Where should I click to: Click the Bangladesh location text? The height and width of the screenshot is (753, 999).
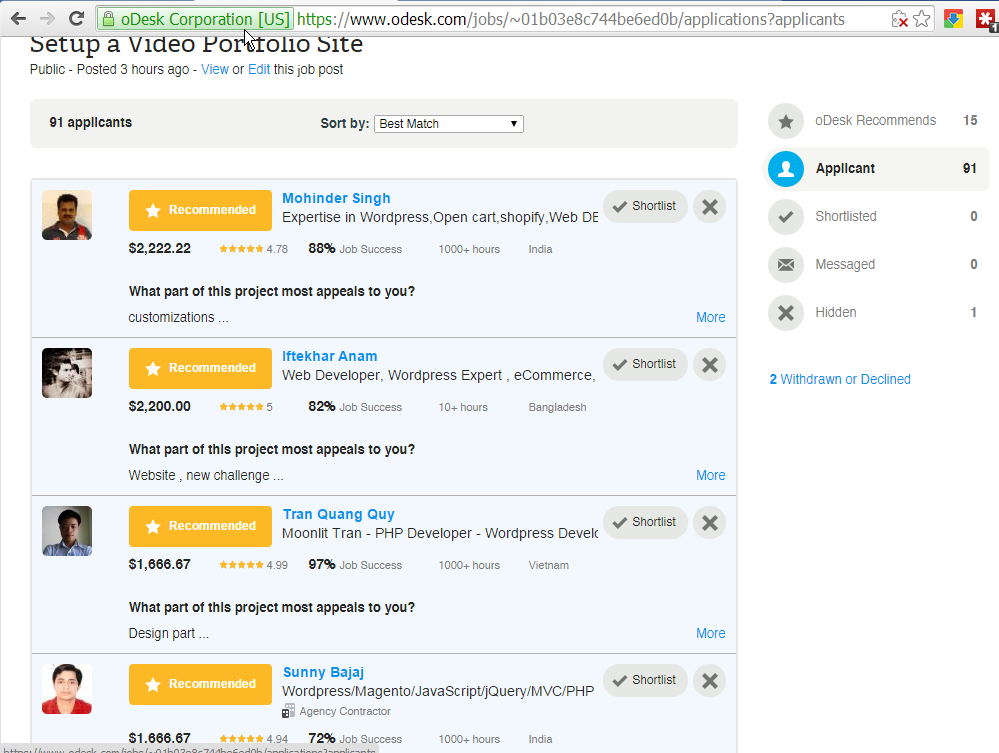(x=557, y=407)
